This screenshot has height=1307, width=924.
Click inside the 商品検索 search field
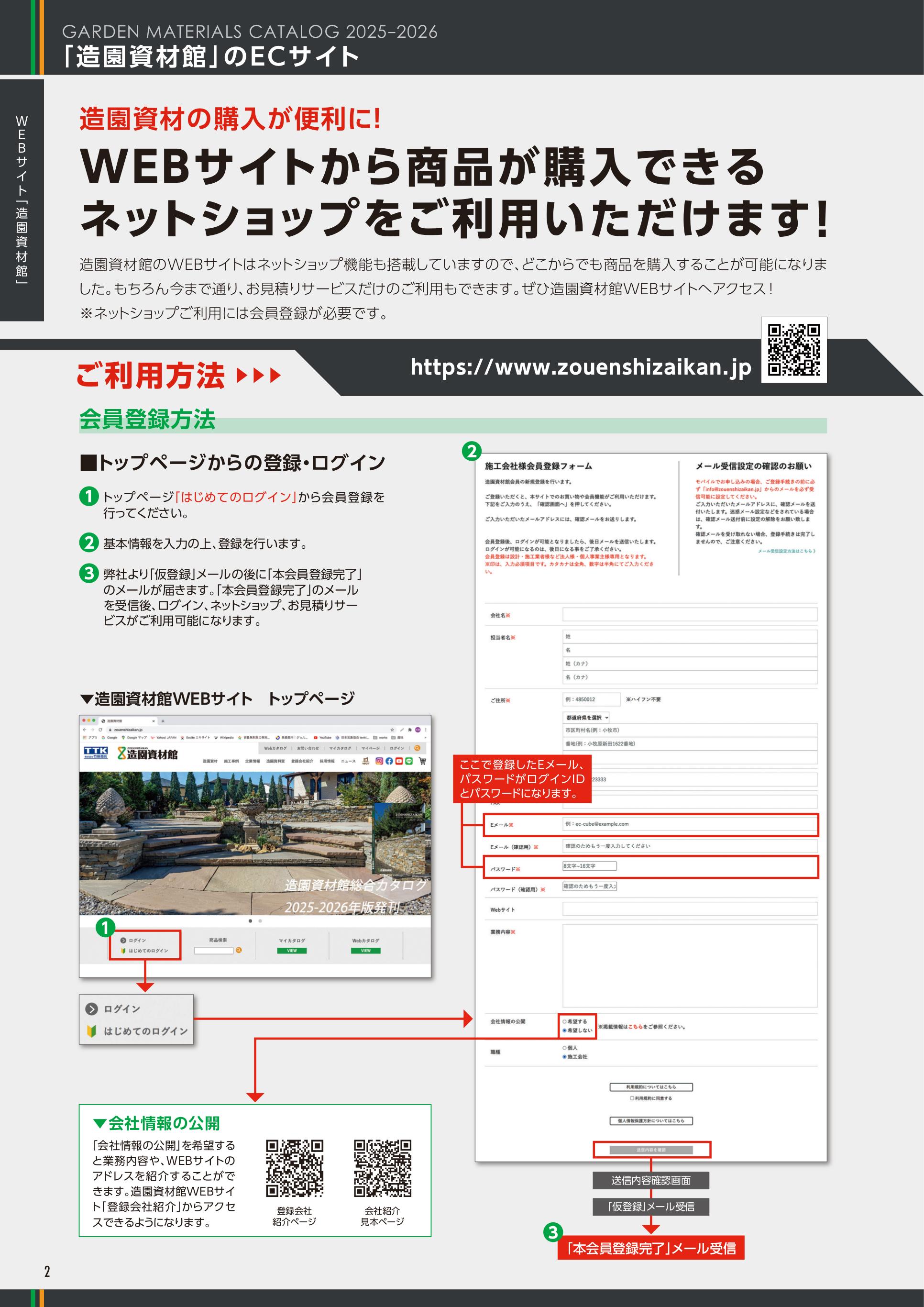pos(214,950)
